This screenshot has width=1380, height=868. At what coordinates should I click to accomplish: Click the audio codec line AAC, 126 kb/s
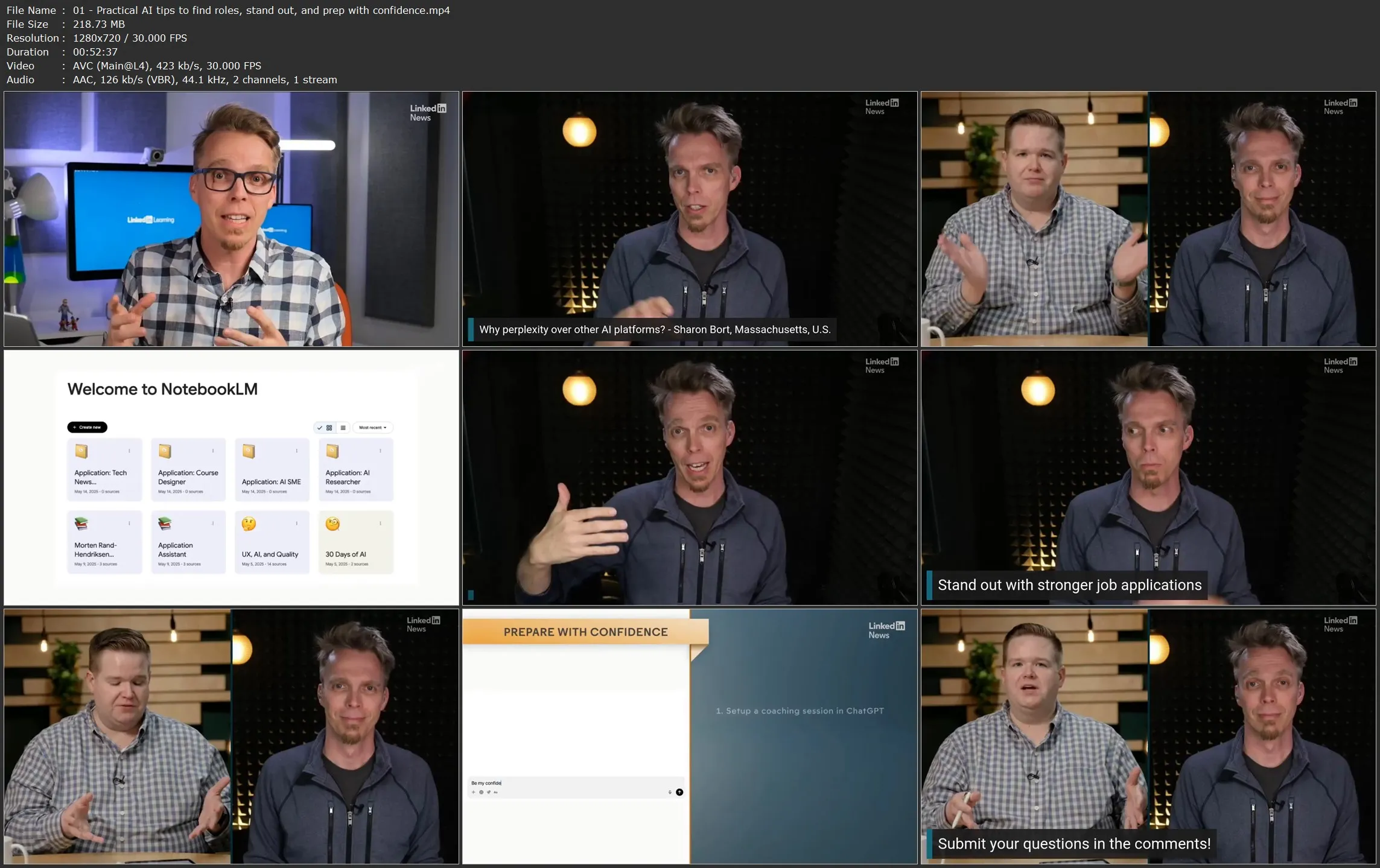[x=205, y=80]
